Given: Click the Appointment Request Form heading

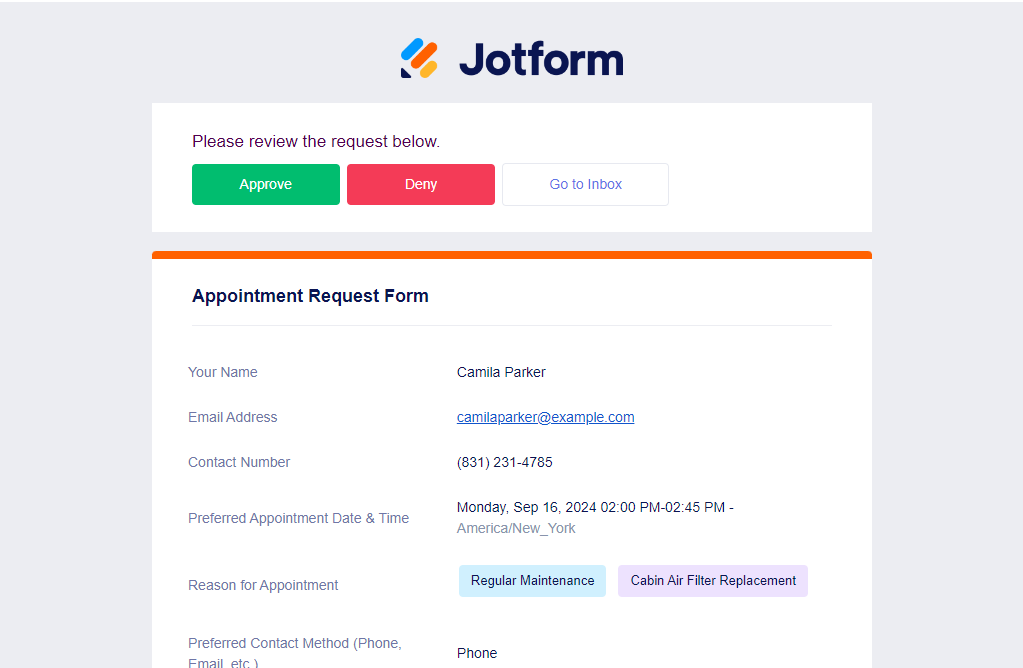Looking at the screenshot, I should click(x=310, y=296).
